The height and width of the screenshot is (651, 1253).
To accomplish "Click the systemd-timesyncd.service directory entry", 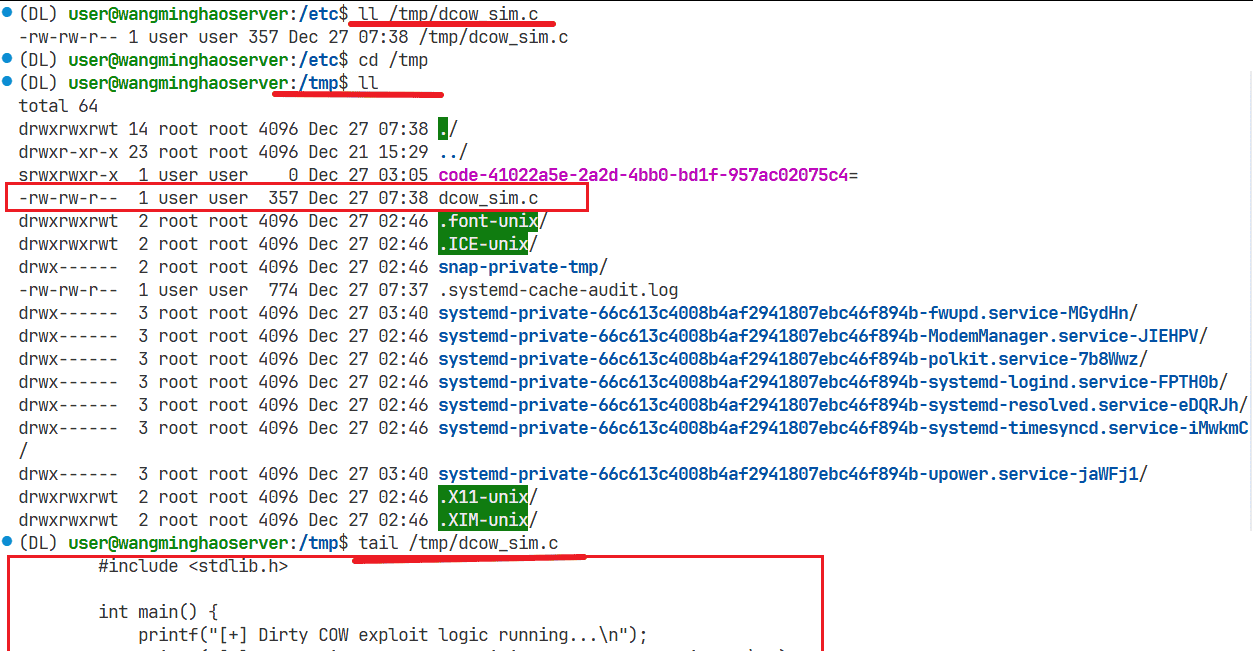I will tap(843, 428).
